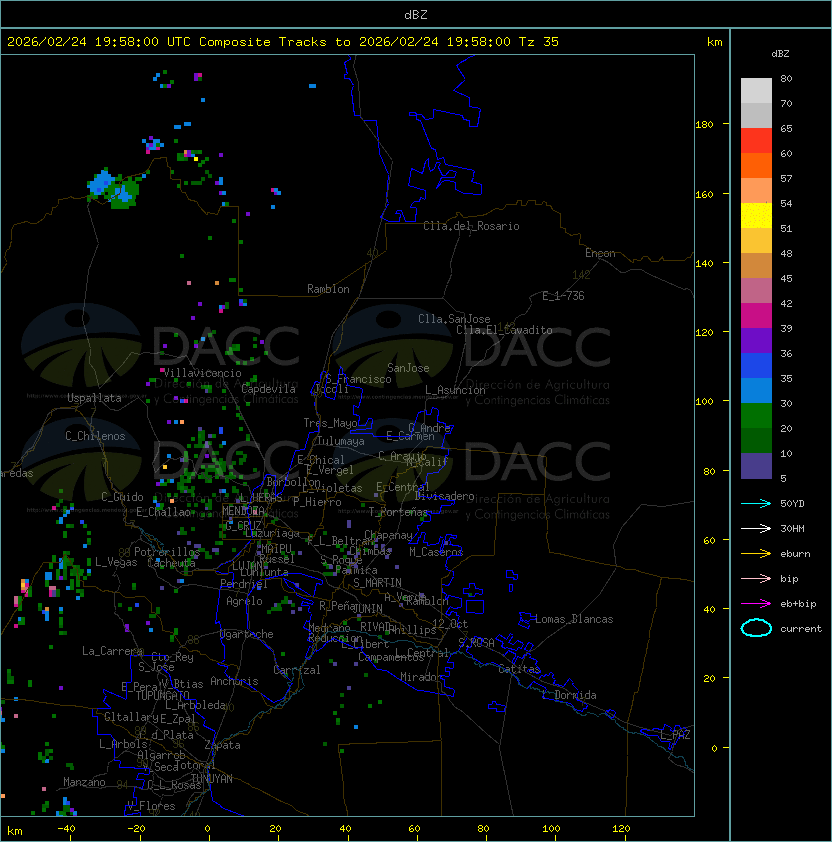Screen dimensions: 832x842
Task: Click the 'Lomas_Blancas' map label
Action: [x=574, y=619]
